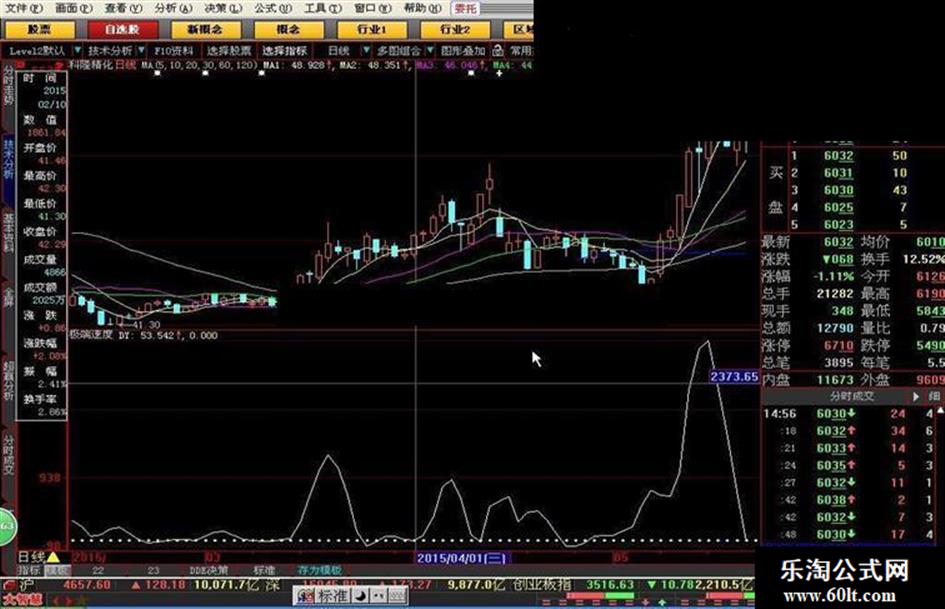The width and height of the screenshot is (945, 609).
Task: Open the 窗口 menu
Action: [x=372, y=8]
